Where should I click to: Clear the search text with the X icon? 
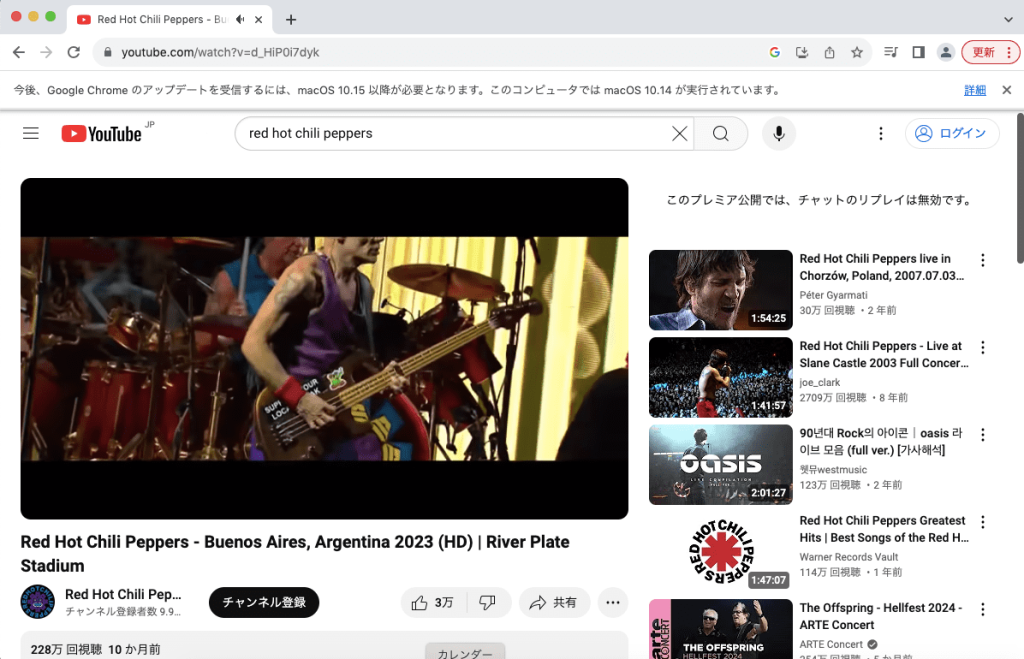pos(679,133)
